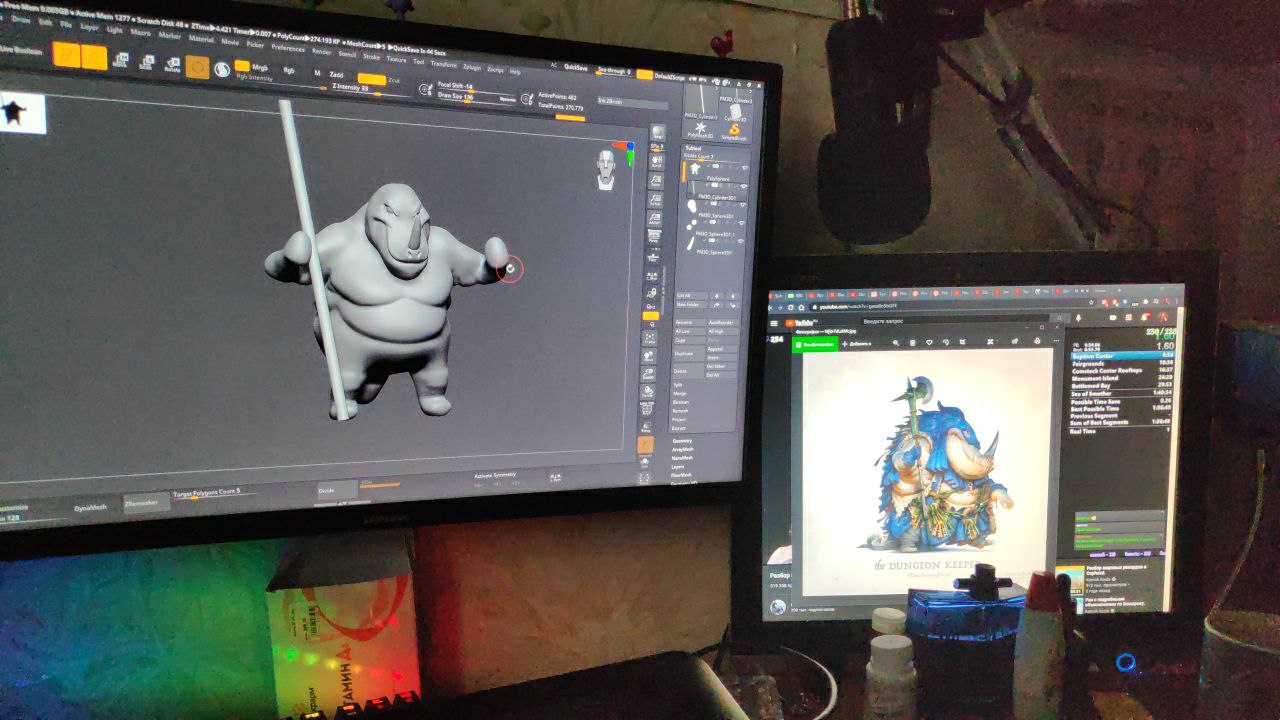The image size is (1280, 720).
Task: Click the QuickSave button
Action: [x=576, y=67]
